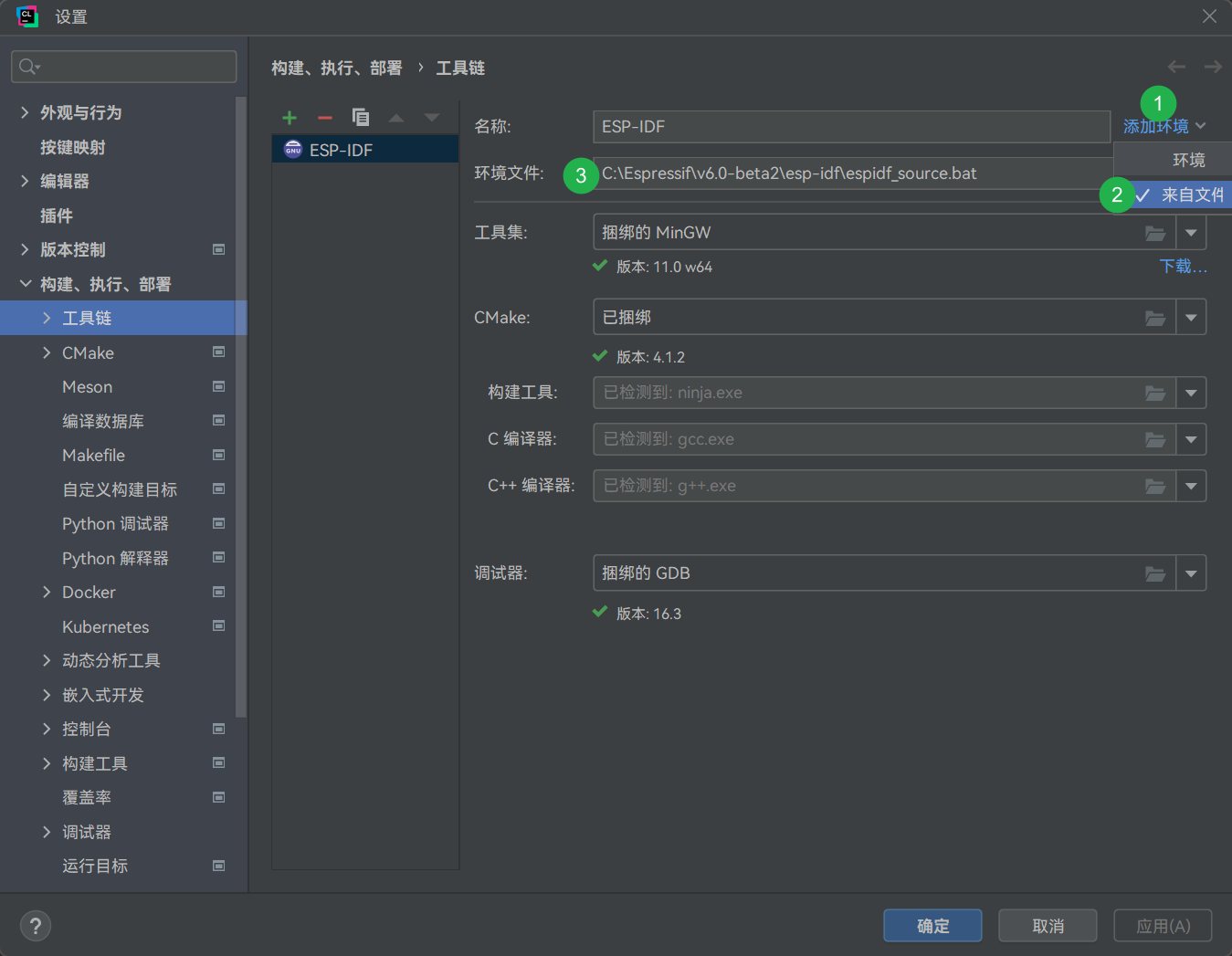Copy the selected toolchain
The height and width of the screenshot is (956, 1232).
pyautogui.click(x=361, y=118)
